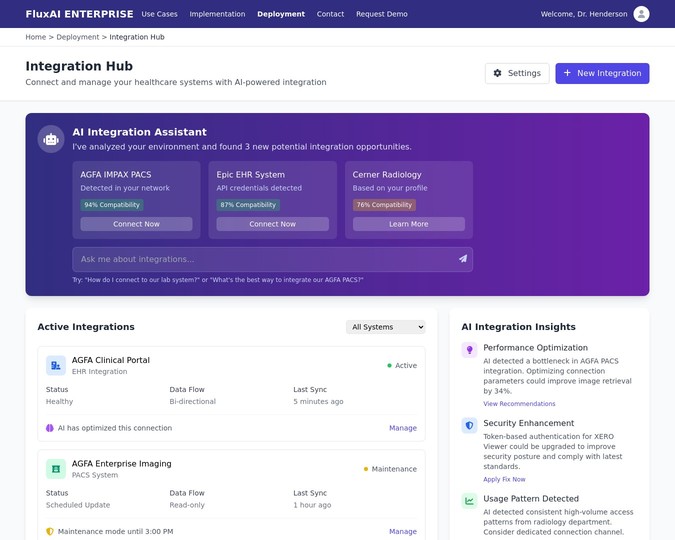The width and height of the screenshot is (675, 540).
Task: Click the Security Enhancement shield icon
Action: point(469,425)
